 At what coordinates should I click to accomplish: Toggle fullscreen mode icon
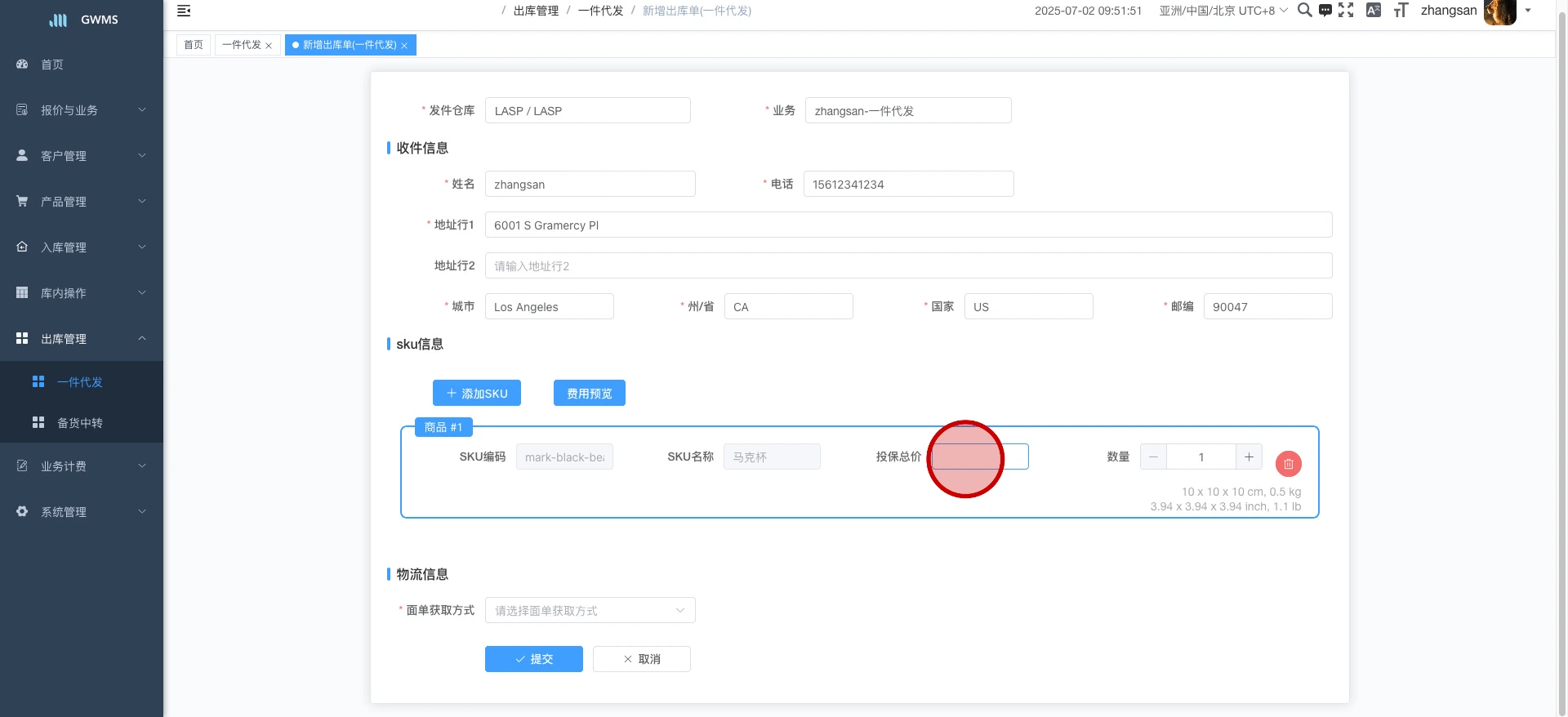click(x=1346, y=11)
